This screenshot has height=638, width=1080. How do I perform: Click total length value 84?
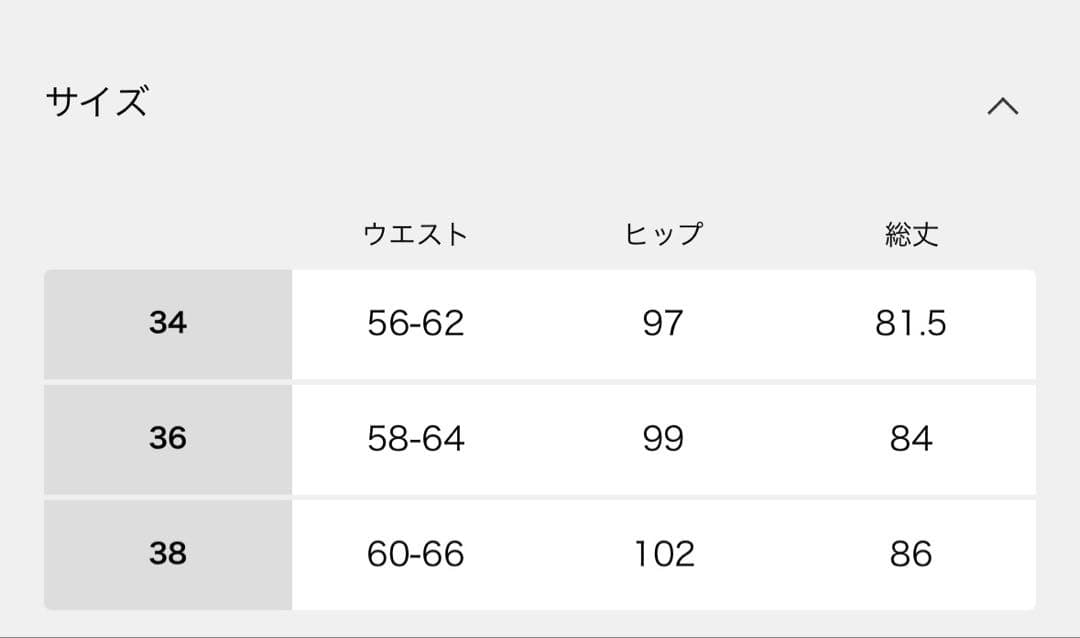[911, 439]
